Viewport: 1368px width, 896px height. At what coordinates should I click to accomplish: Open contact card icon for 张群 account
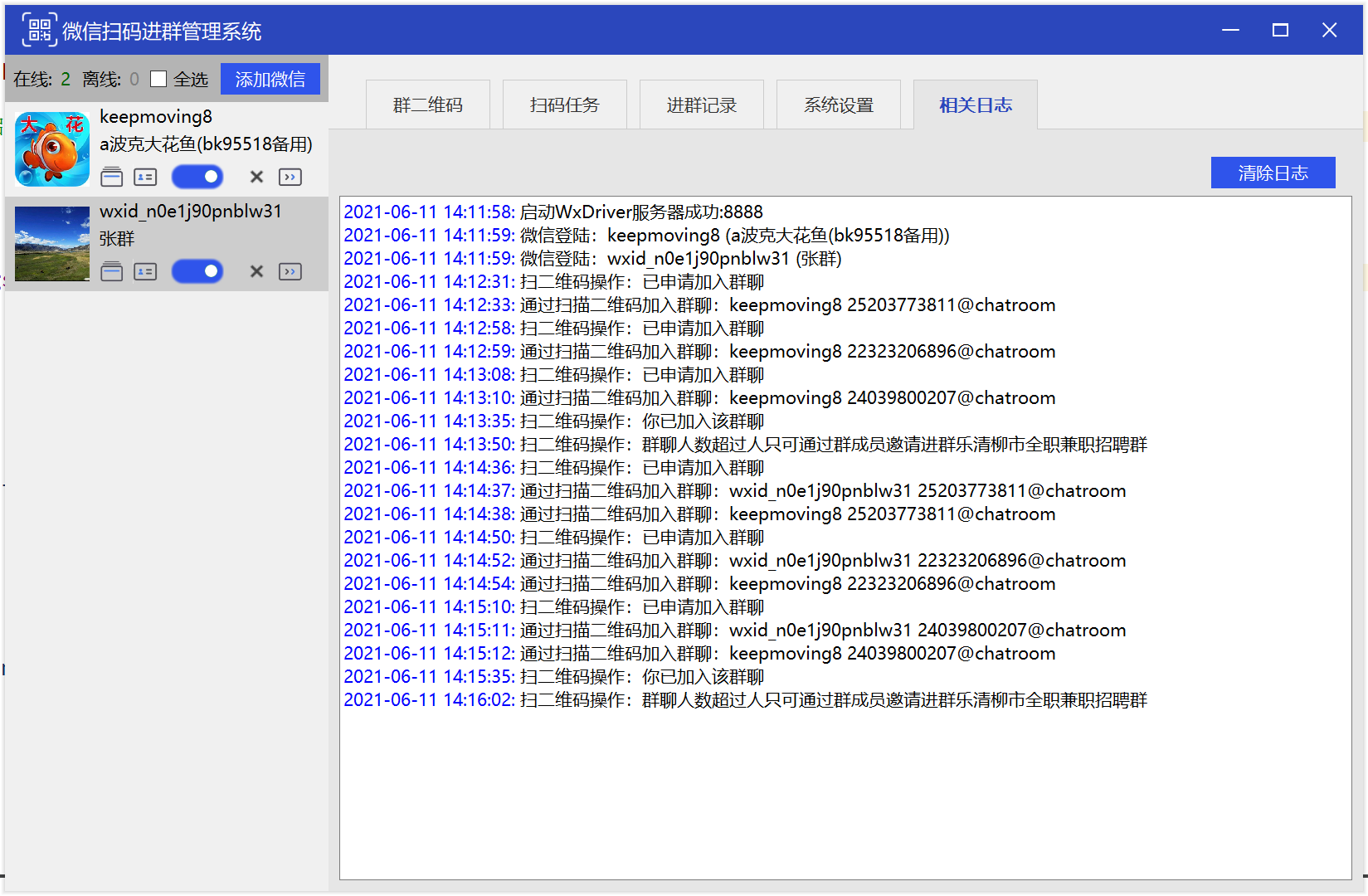[x=145, y=271]
